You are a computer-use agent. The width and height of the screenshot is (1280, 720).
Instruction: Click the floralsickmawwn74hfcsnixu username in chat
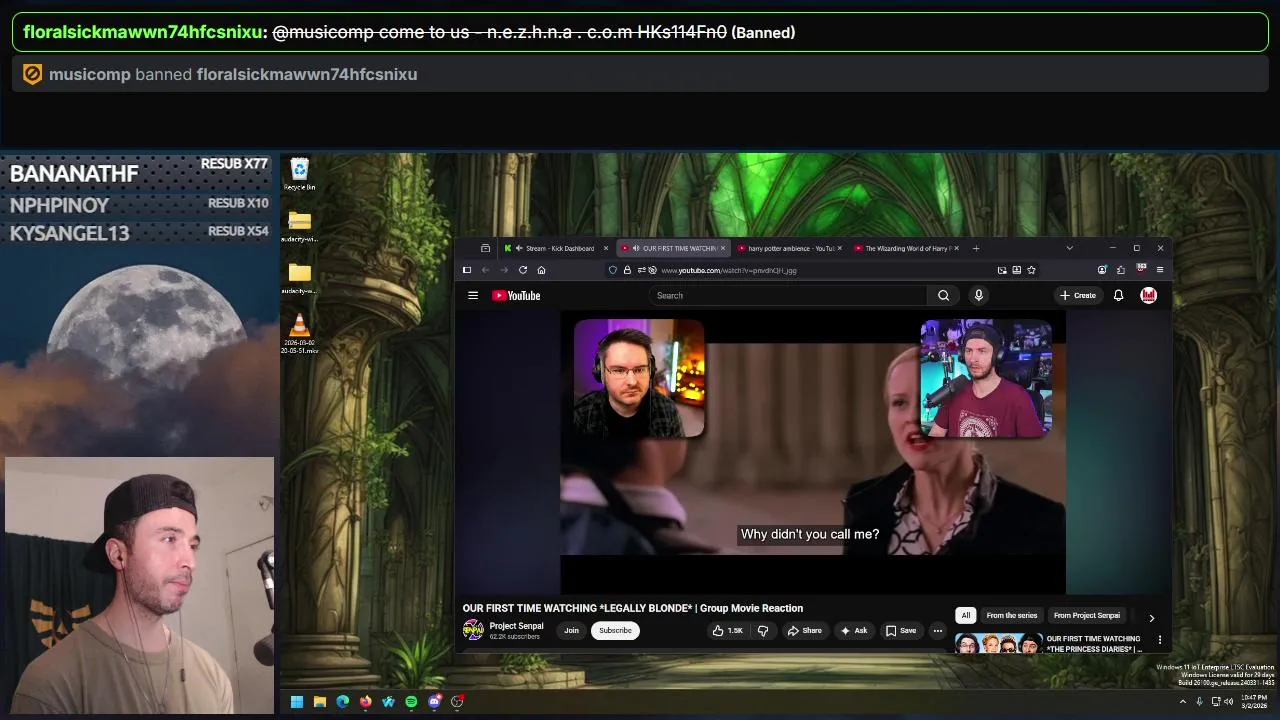142,32
